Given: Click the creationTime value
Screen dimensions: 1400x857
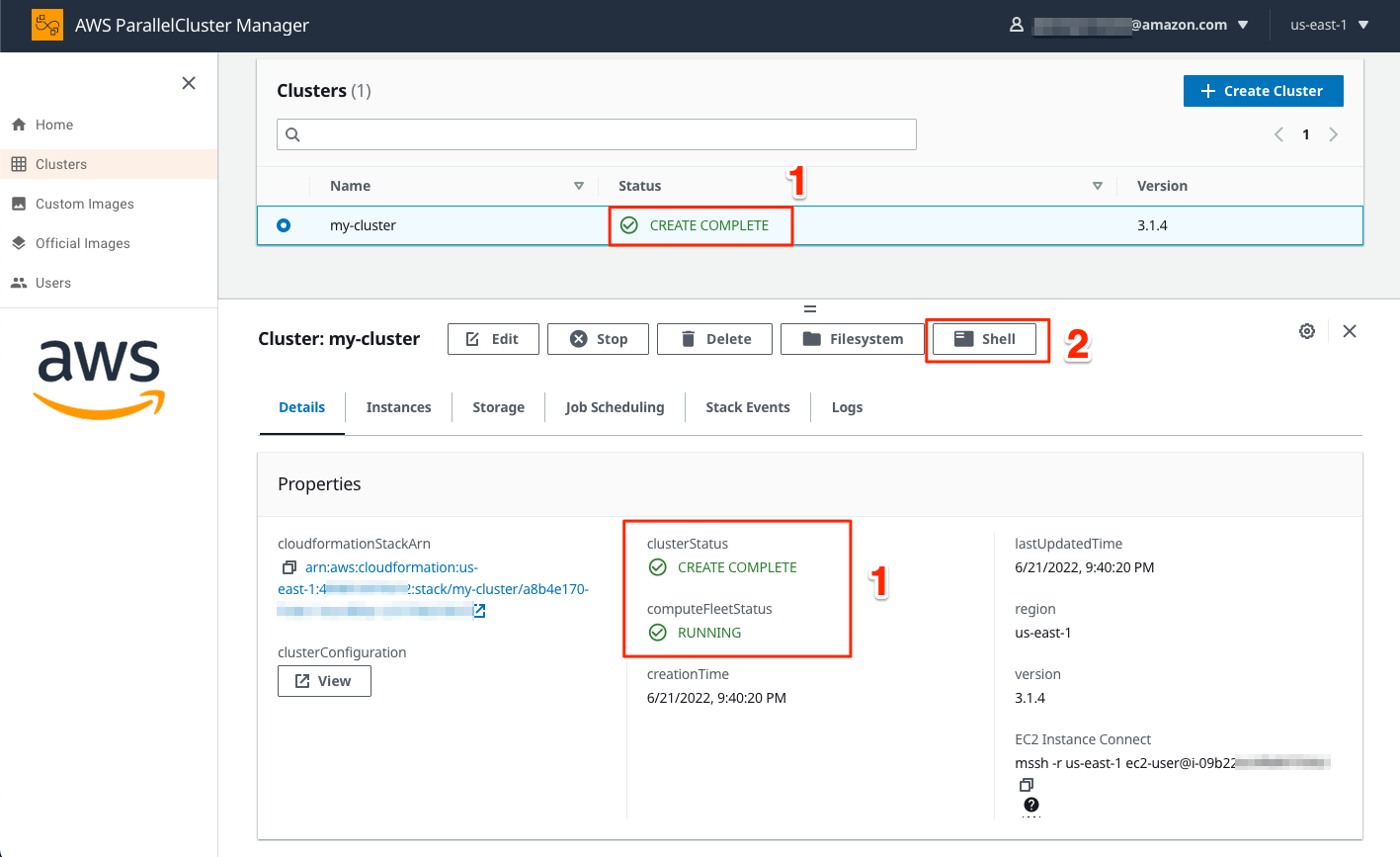Looking at the screenshot, I should point(716,698).
